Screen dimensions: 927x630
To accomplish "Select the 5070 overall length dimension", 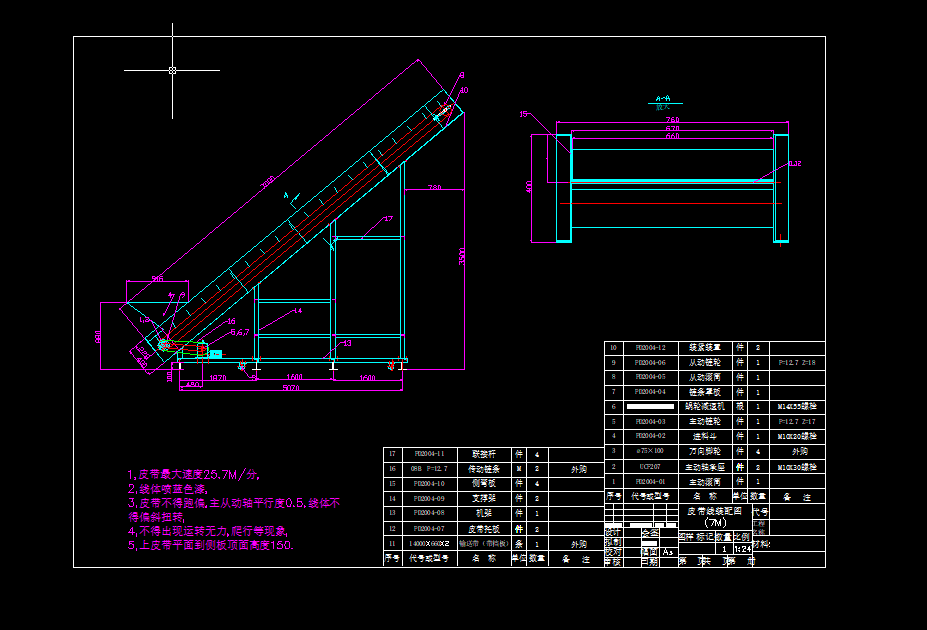I will point(291,388).
